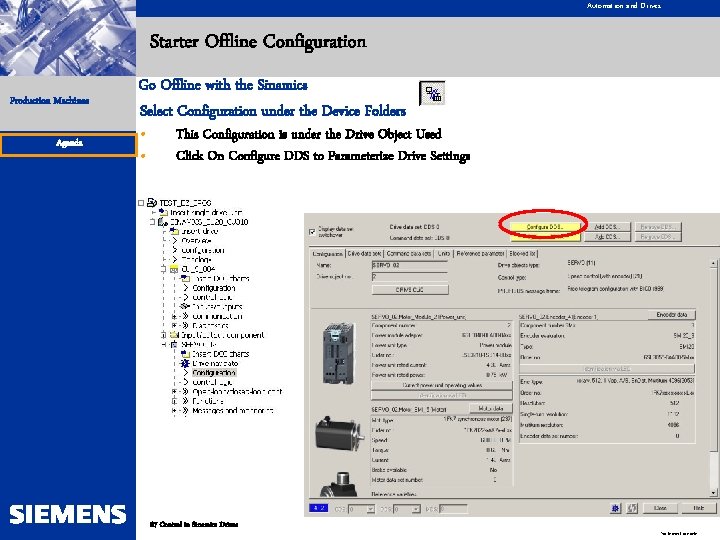Viewport: 720px width, 540px height.
Task: Open the DDS dropdown in the bottom bar
Action: [415, 509]
